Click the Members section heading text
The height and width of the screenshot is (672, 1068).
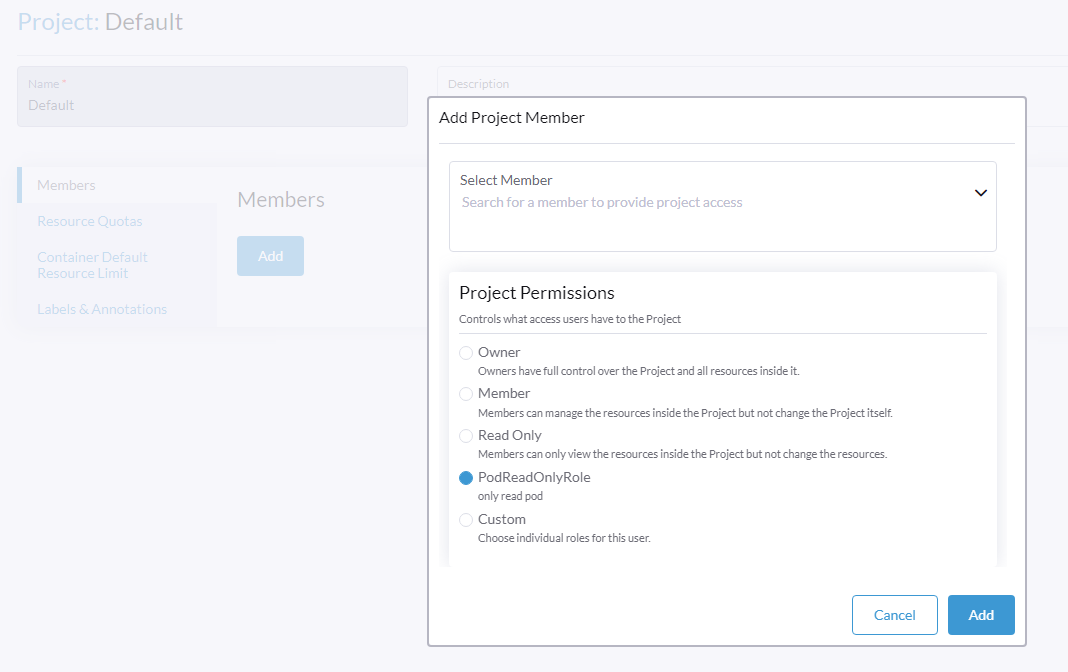(x=281, y=200)
